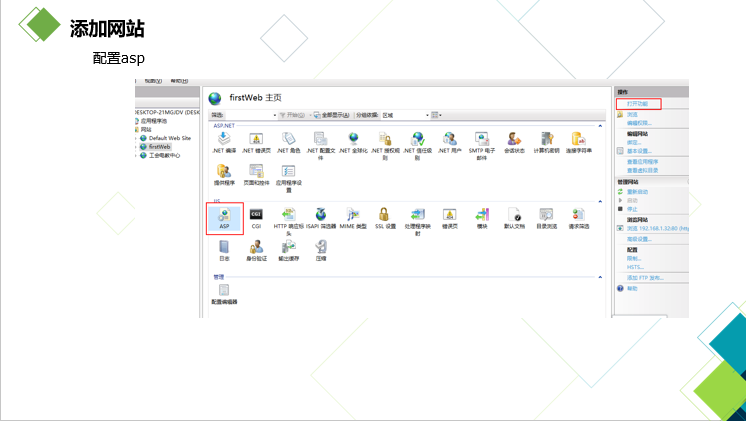
Task: Open the providers icon
Action: coord(224,175)
